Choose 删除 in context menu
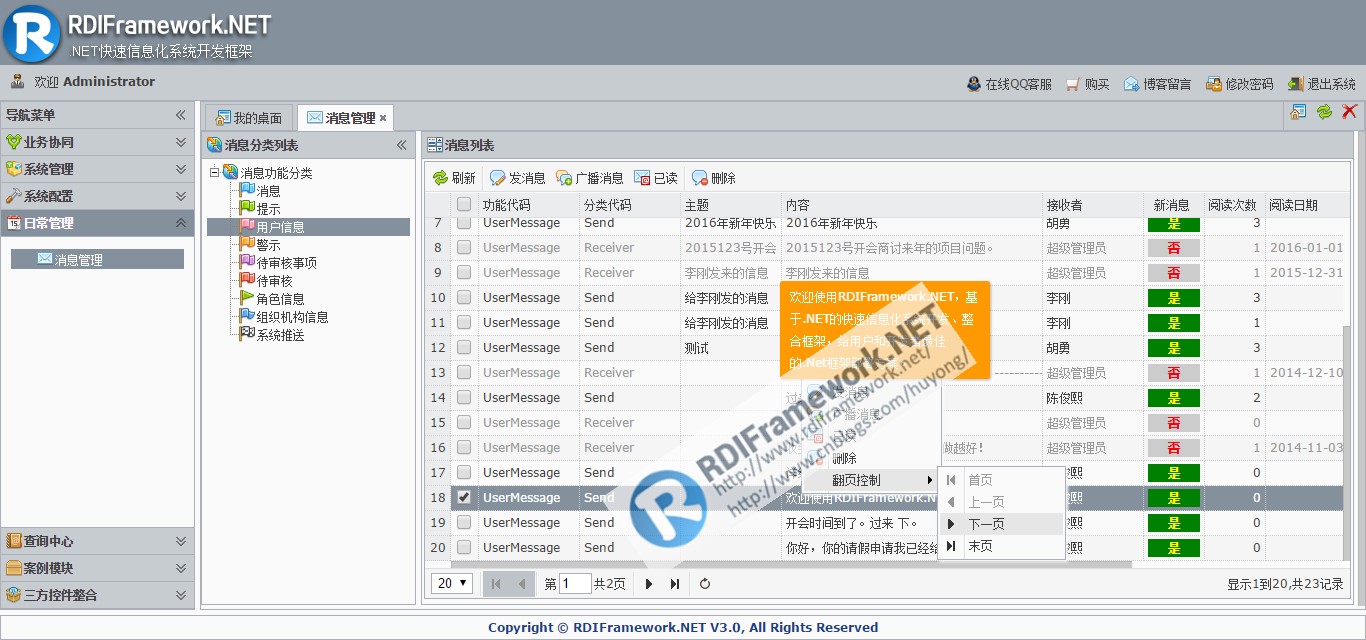This screenshot has width=1366, height=640. pos(871,458)
